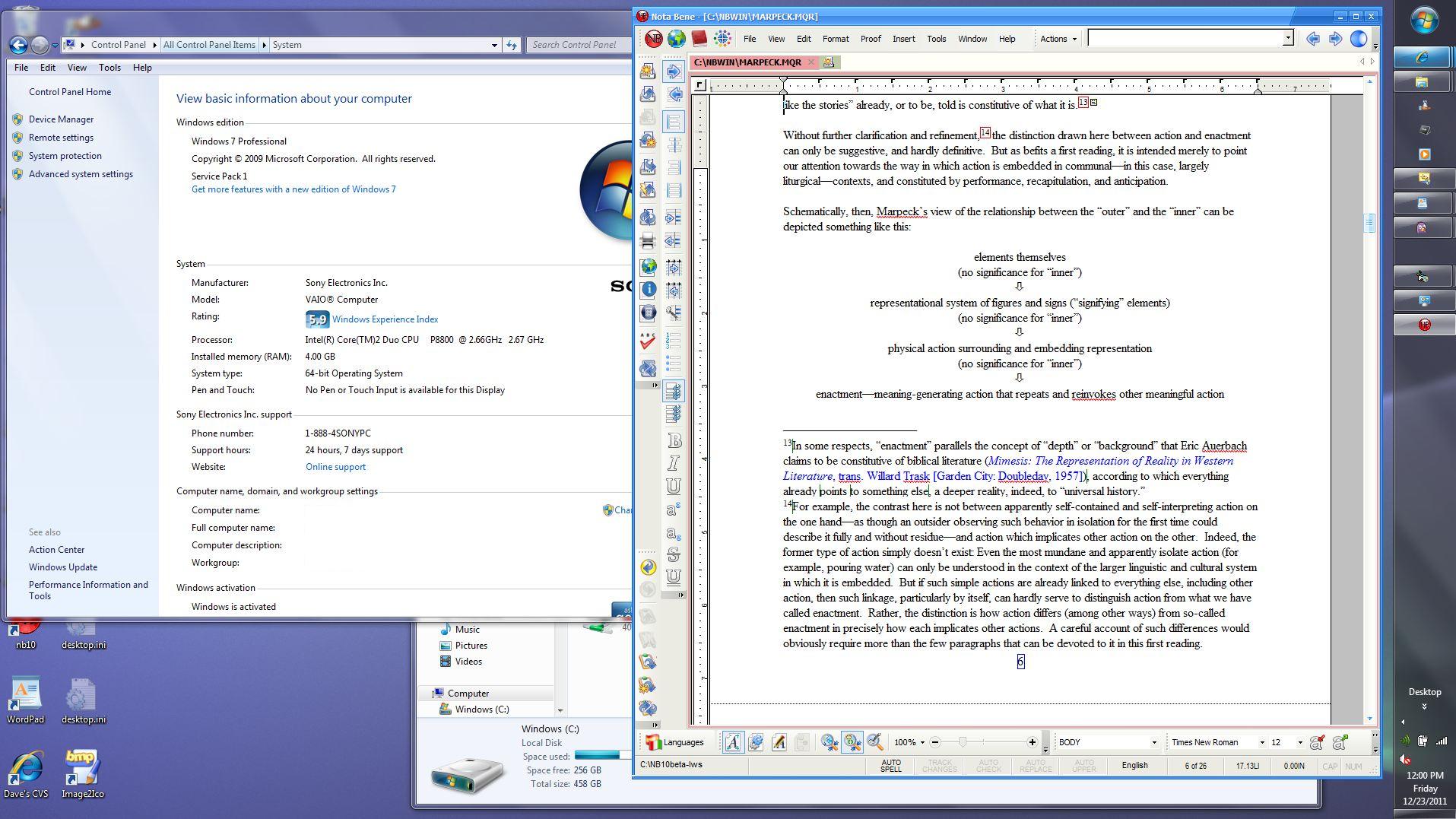Image resolution: width=1456 pixels, height=819 pixels.
Task: Click the magnifier zoom icon in bottom toolbar
Action: coord(875,742)
